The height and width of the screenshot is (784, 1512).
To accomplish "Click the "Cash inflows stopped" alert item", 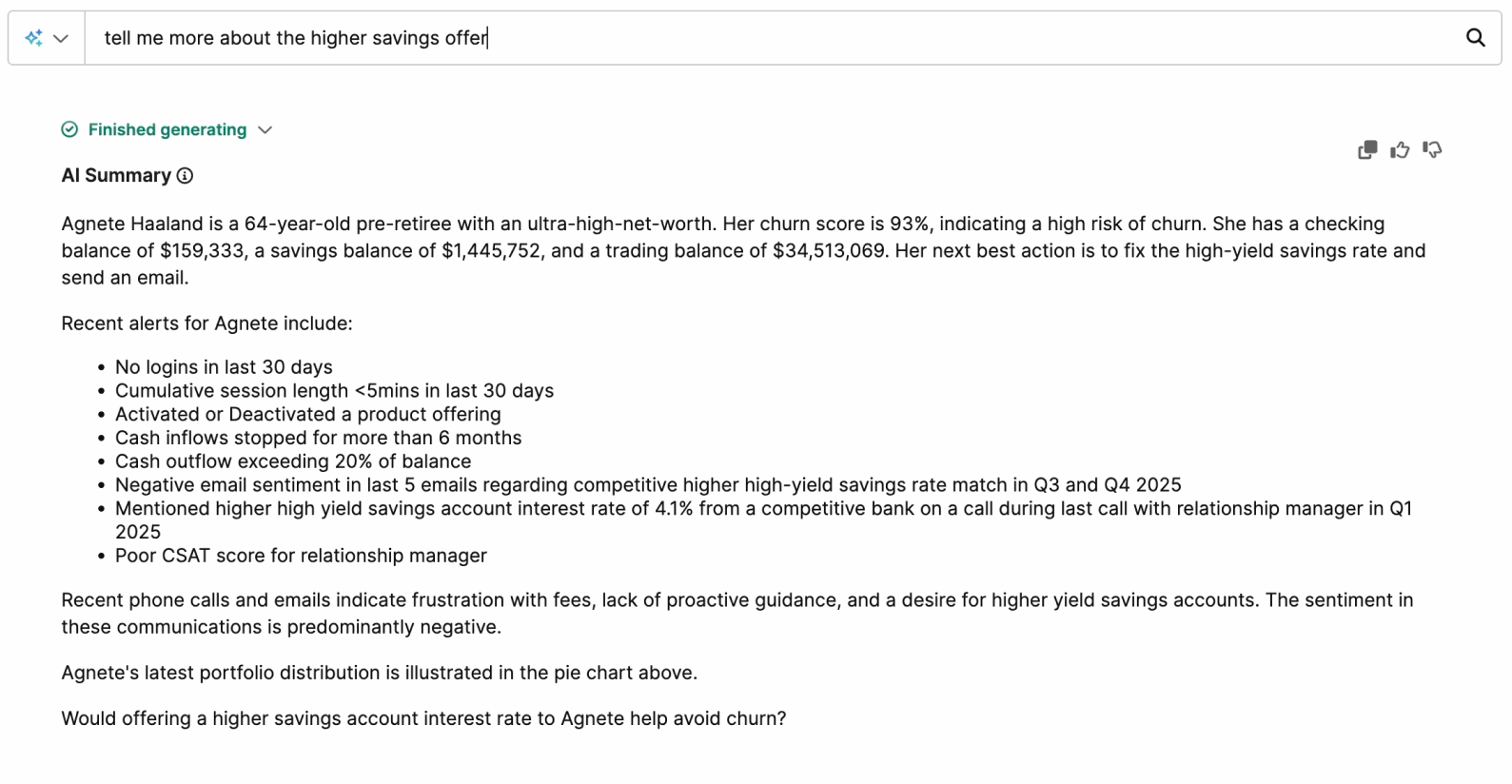I will coord(318,438).
